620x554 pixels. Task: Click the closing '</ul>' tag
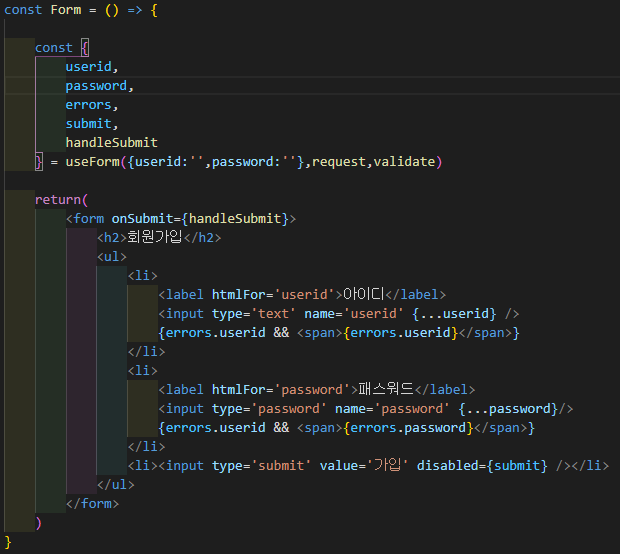[116, 484]
